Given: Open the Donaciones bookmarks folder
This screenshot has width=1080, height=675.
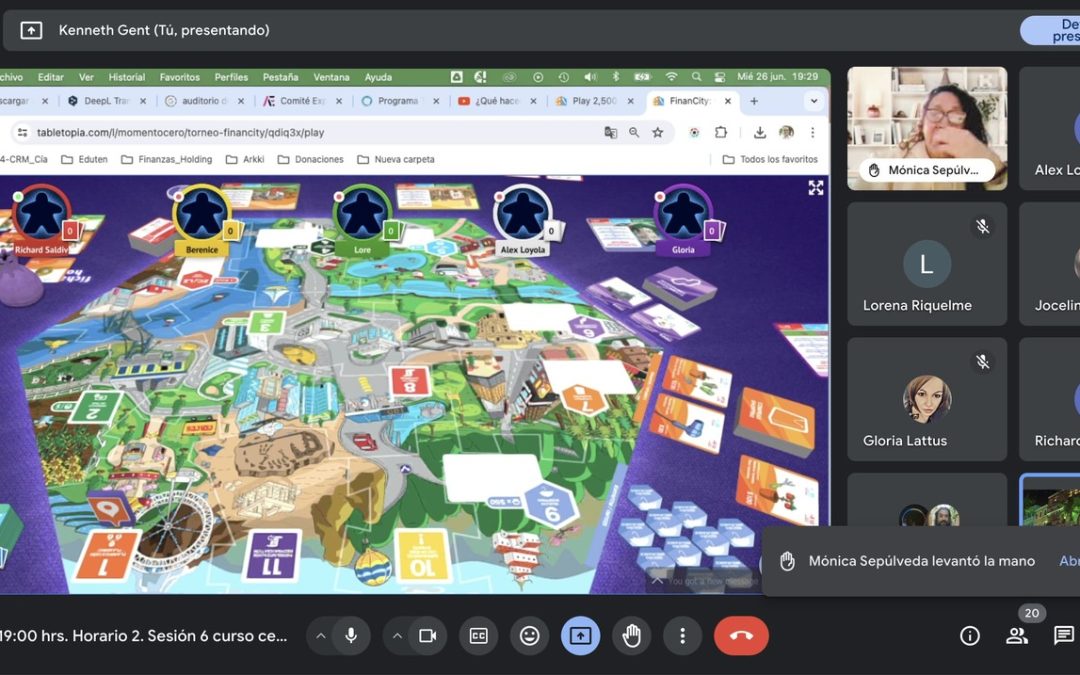Looking at the screenshot, I should pyautogui.click(x=311, y=159).
